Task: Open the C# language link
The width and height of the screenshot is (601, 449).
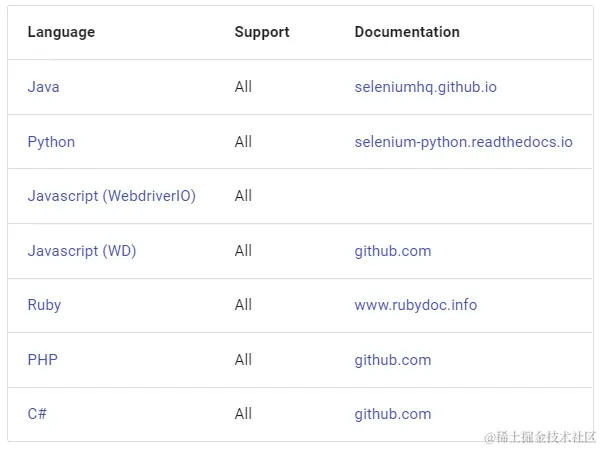Action: pos(37,414)
